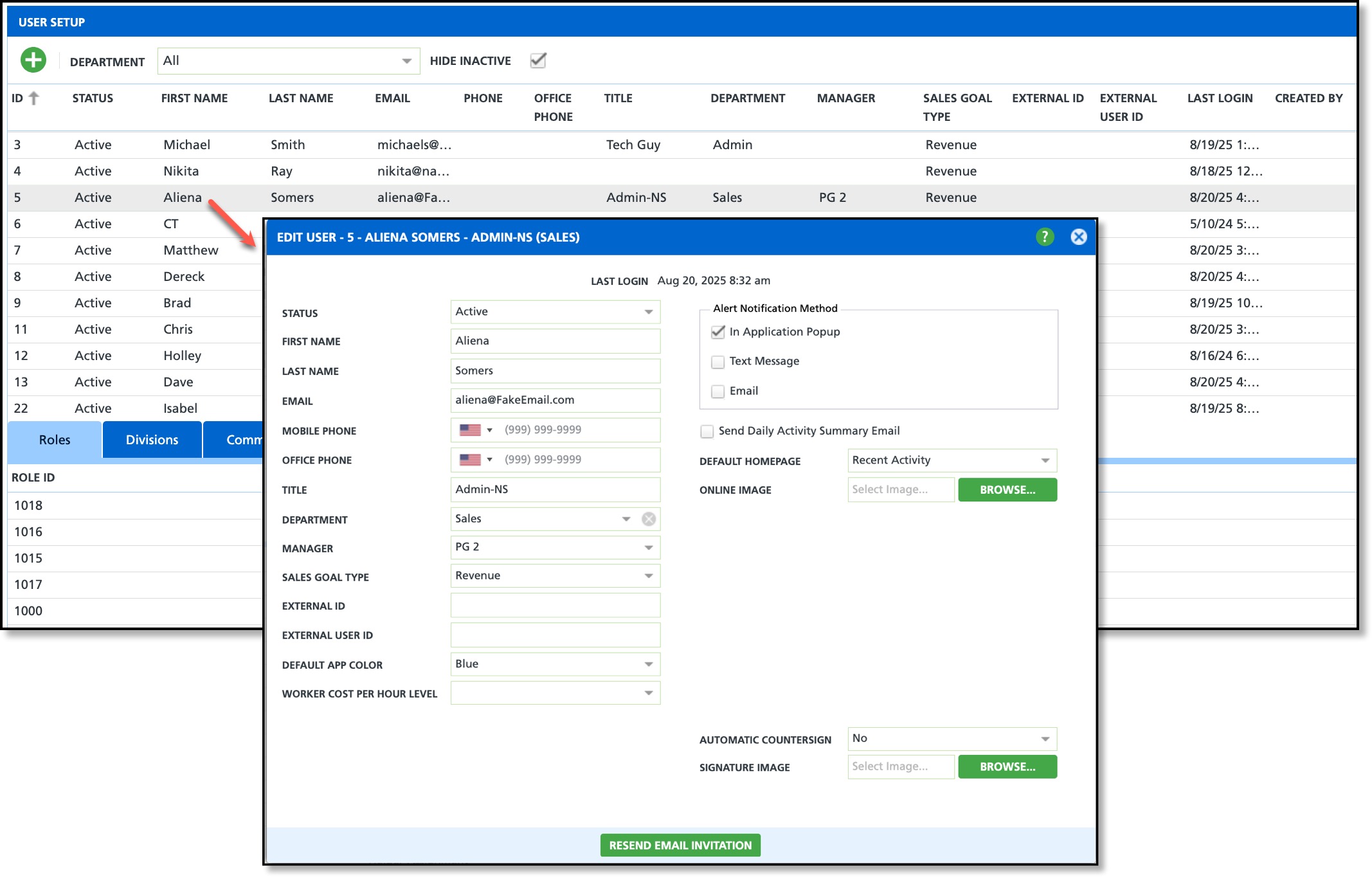Click the green add user plus icon
Viewport: 1372px width, 877px height.
coord(33,60)
